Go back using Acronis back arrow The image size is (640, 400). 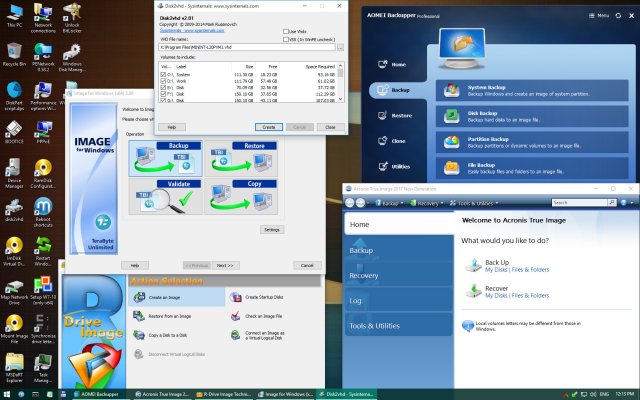[349, 202]
